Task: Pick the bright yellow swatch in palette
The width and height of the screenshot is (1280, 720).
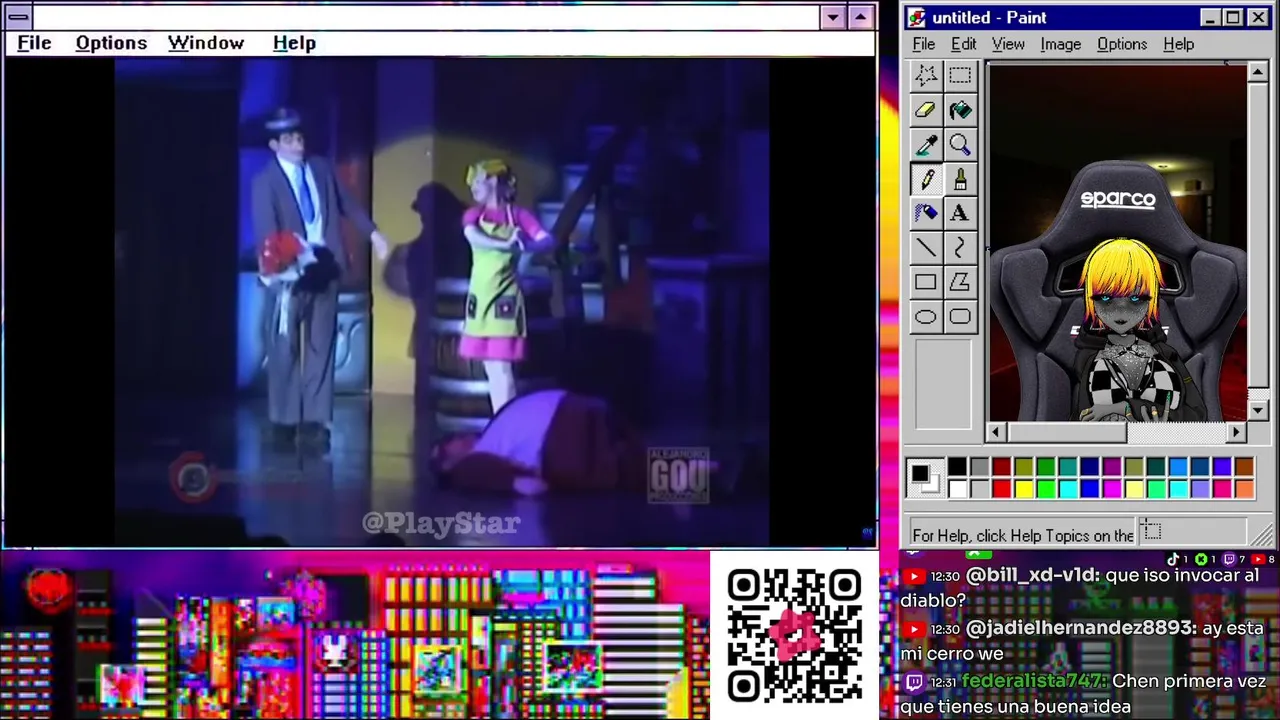Action: tap(1023, 489)
